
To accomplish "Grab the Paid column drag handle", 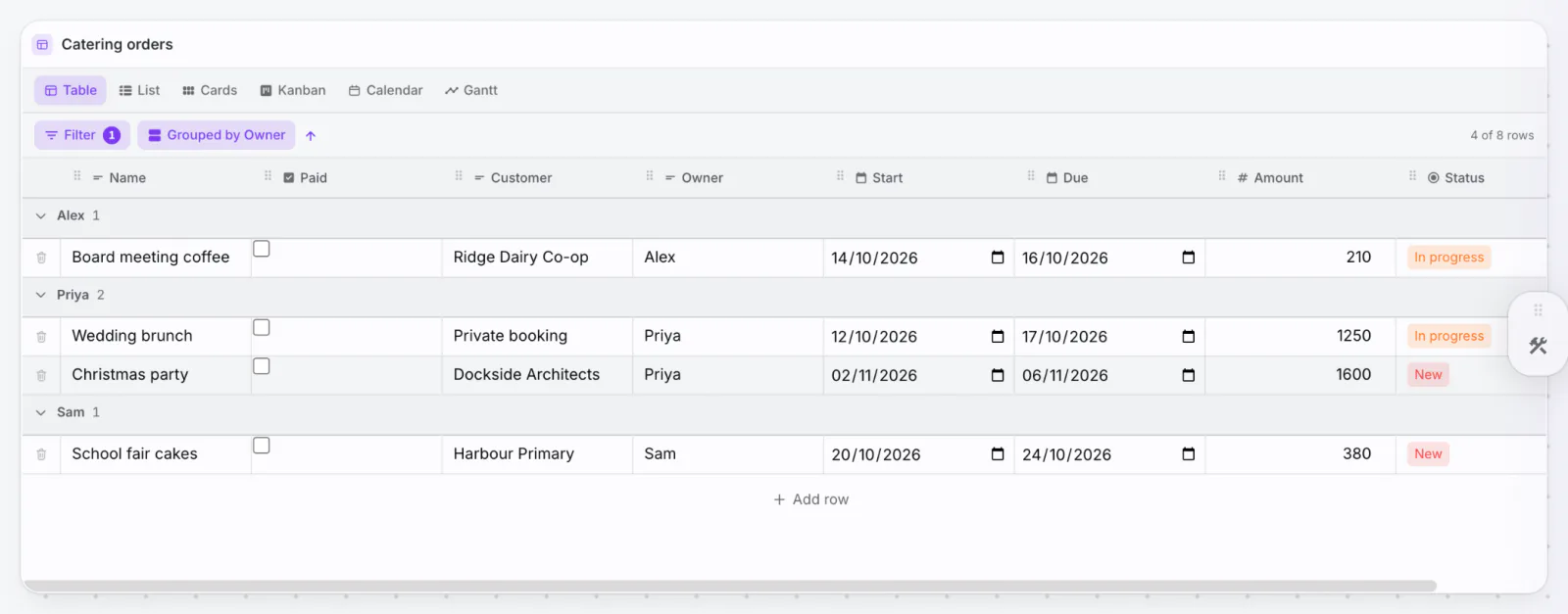I will 269,176.
